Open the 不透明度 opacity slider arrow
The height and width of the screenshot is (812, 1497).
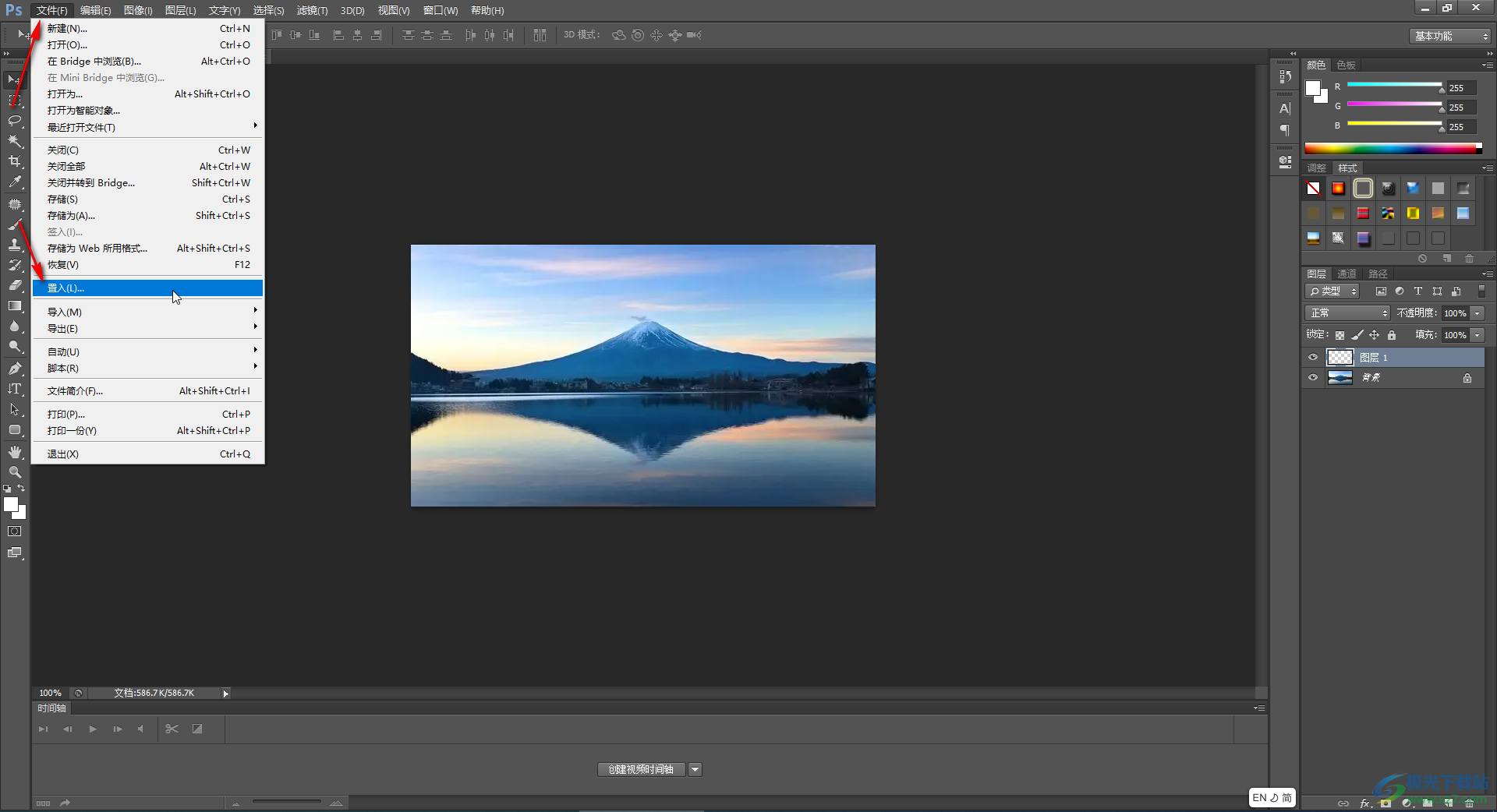(1478, 313)
